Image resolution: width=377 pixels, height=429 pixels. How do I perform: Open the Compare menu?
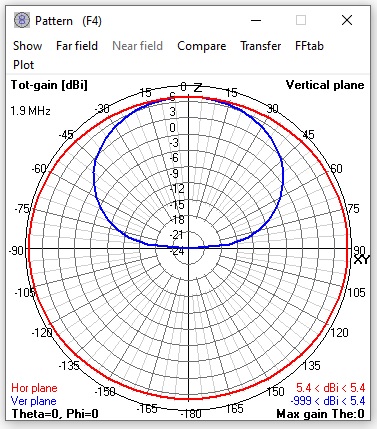click(201, 46)
